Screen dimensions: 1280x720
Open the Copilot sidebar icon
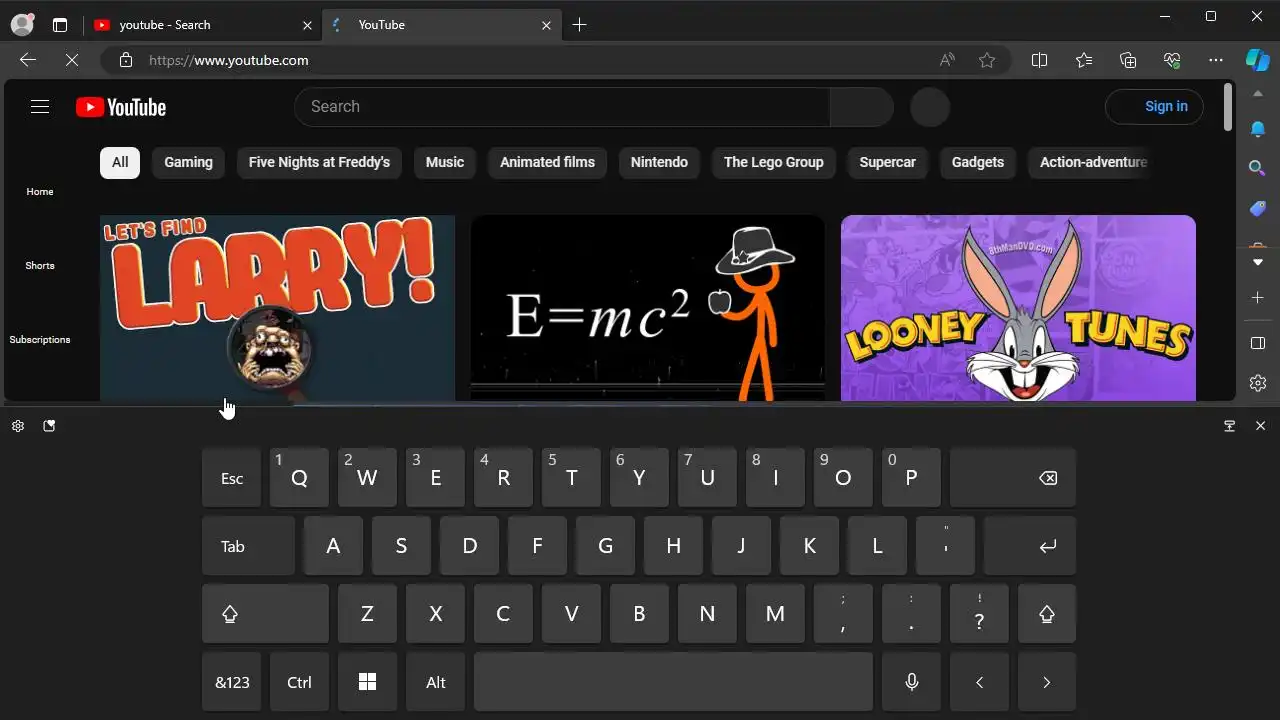click(1258, 60)
